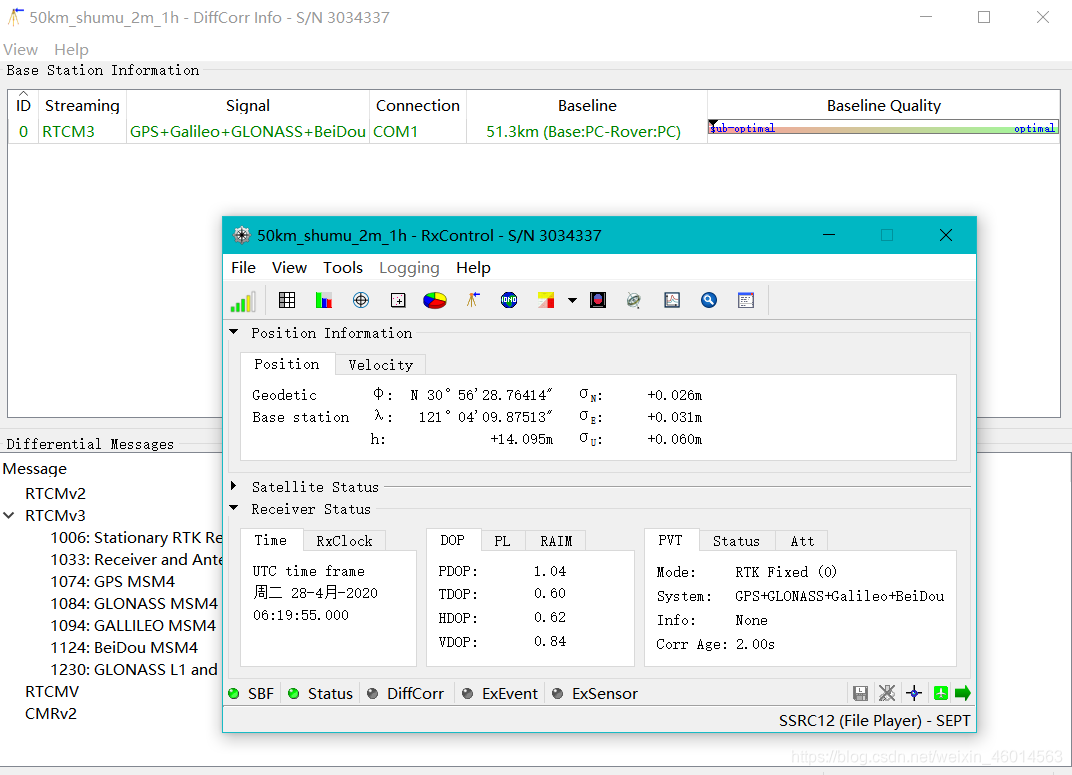Click the crosshair target toolbar icon
The width and height of the screenshot is (1072, 775).
point(361,300)
